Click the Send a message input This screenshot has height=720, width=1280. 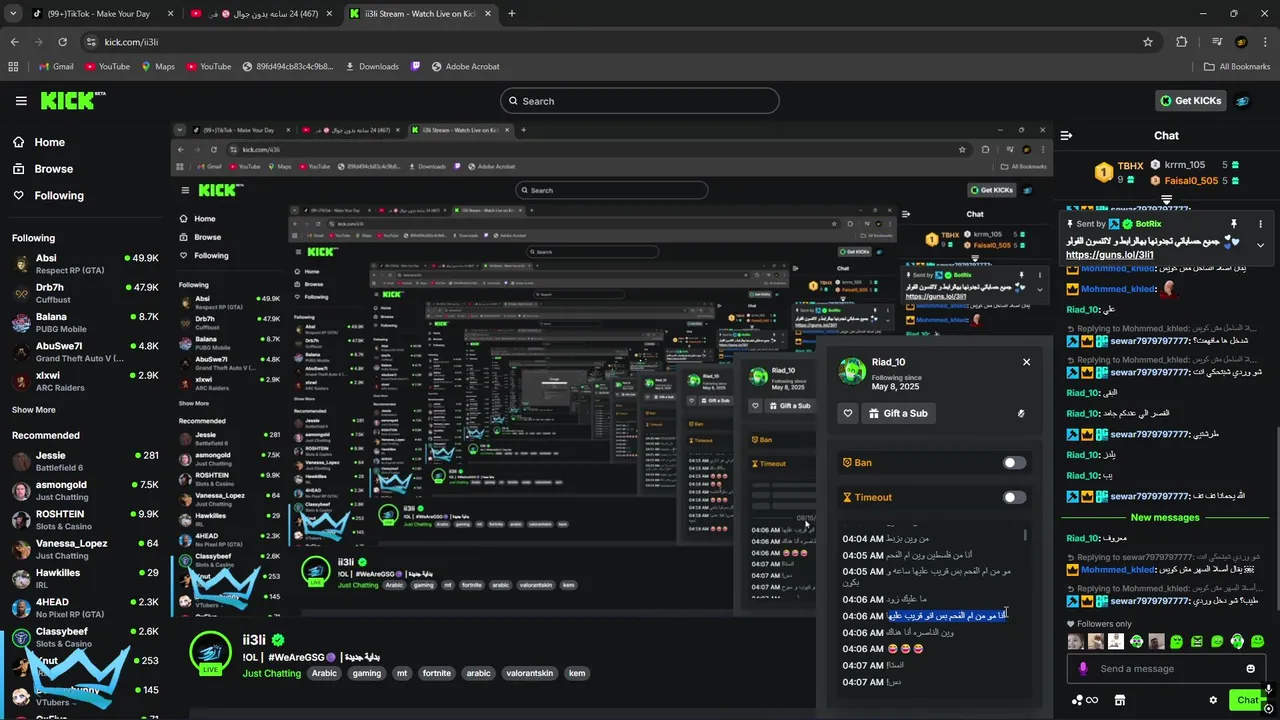tap(1165, 669)
